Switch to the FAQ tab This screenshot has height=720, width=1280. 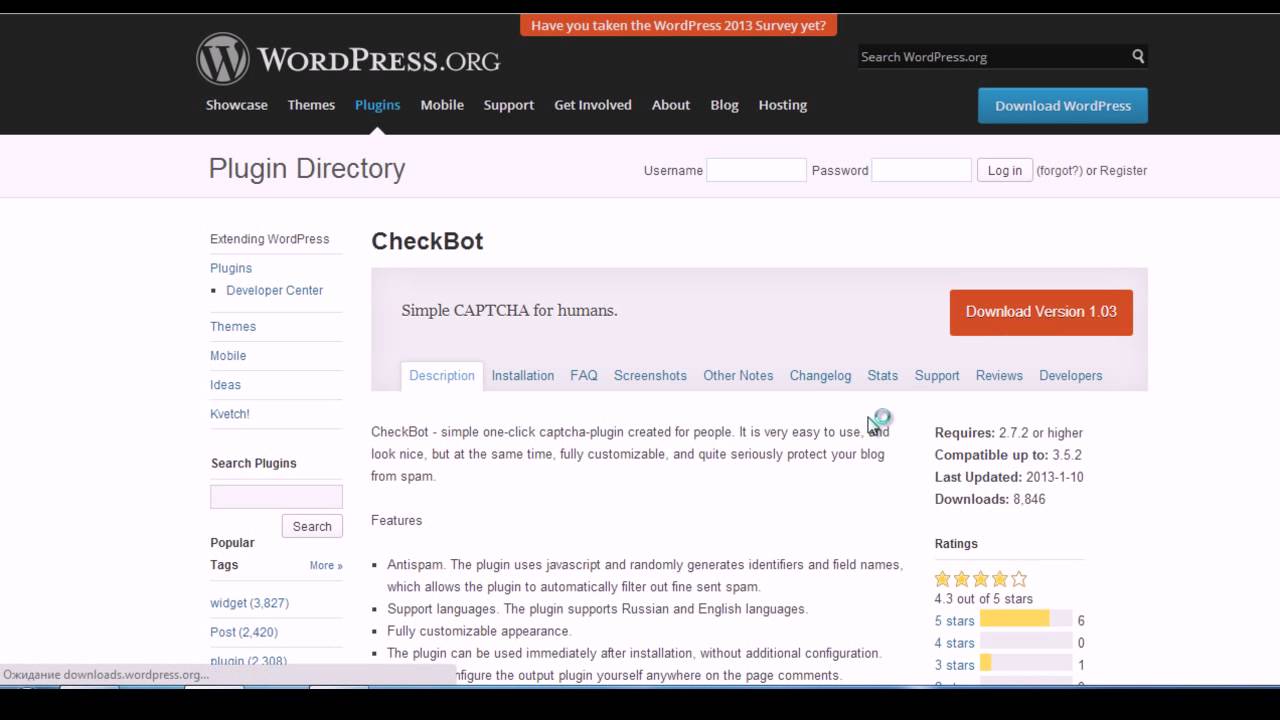[584, 376]
